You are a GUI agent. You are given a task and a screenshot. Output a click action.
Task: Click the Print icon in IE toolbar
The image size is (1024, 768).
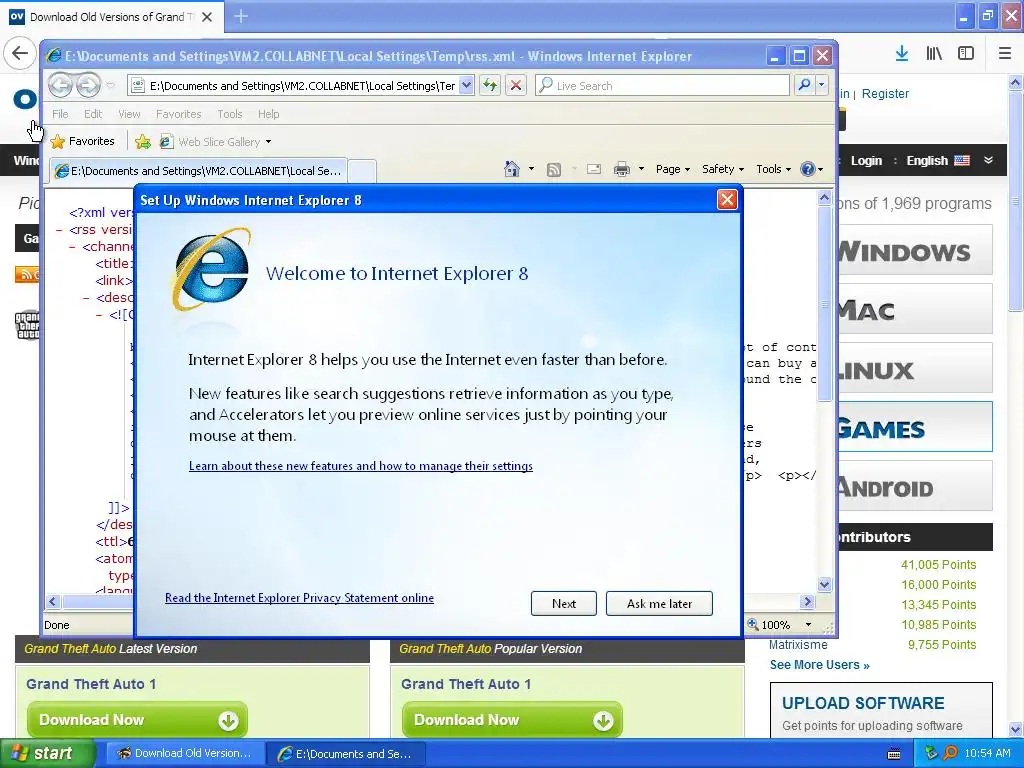coord(622,169)
